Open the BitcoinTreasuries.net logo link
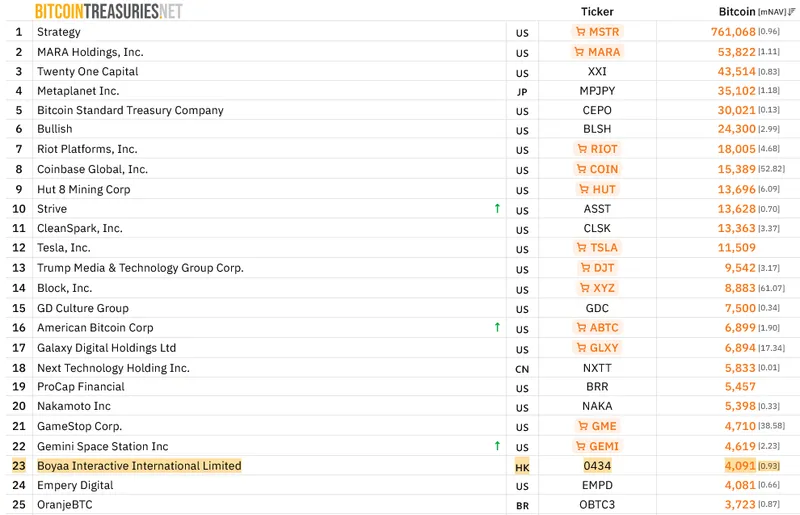The height and width of the screenshot is (515, 800). [x=108, y=11]
